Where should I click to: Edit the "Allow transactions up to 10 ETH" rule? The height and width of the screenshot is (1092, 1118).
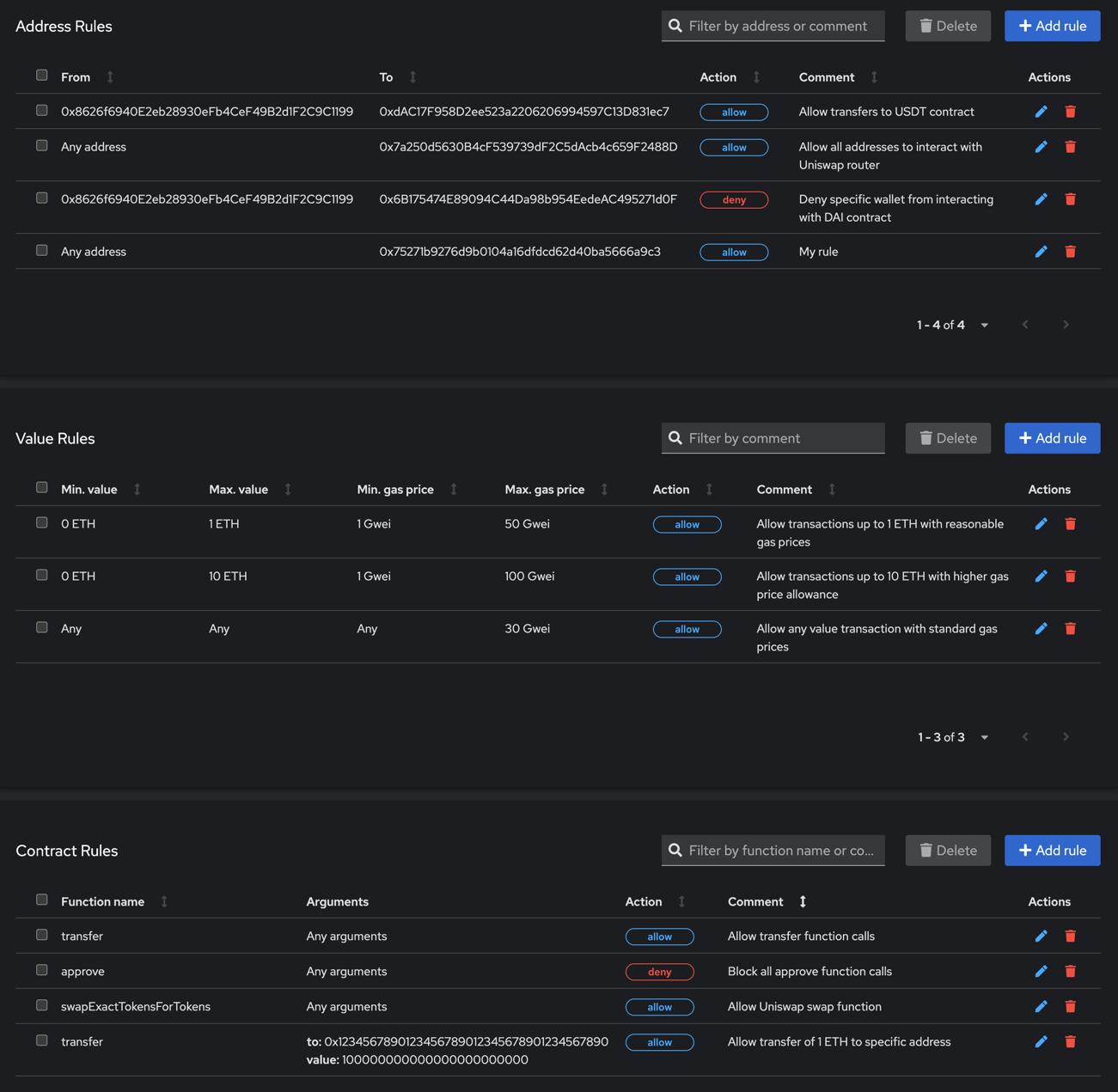[x=1041, y=576]
